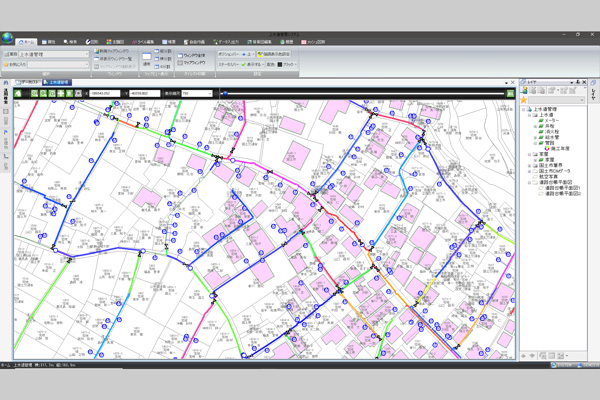Toggle the 消火栓 layer visibility
This screenshot has width=600, height=400.
(541, 132)
